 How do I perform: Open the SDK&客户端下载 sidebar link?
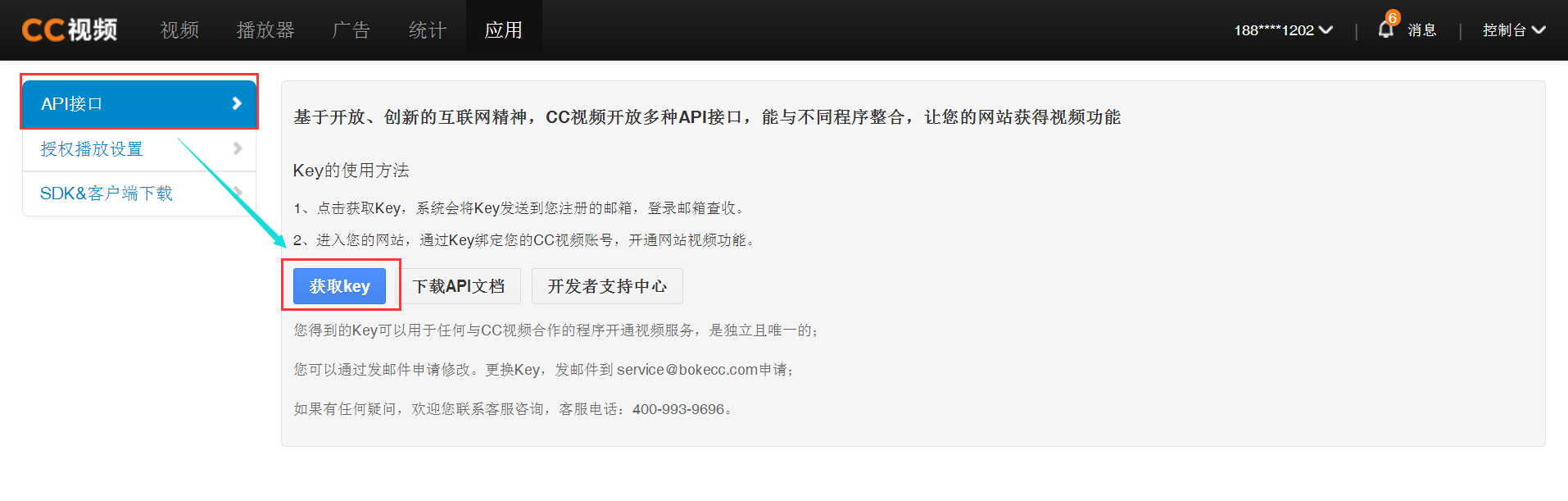(x=106, y=194)
